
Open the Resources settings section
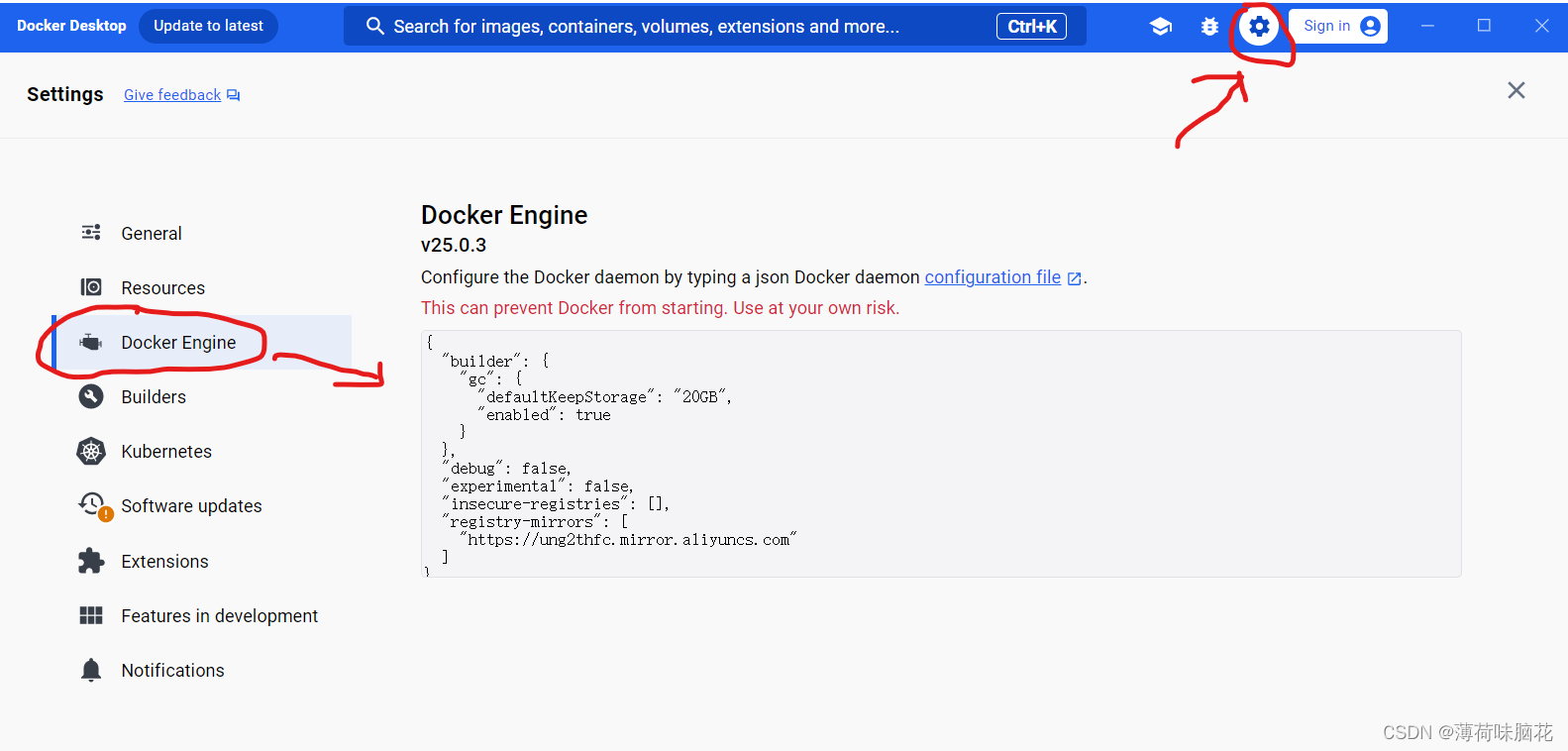point(203,287)
